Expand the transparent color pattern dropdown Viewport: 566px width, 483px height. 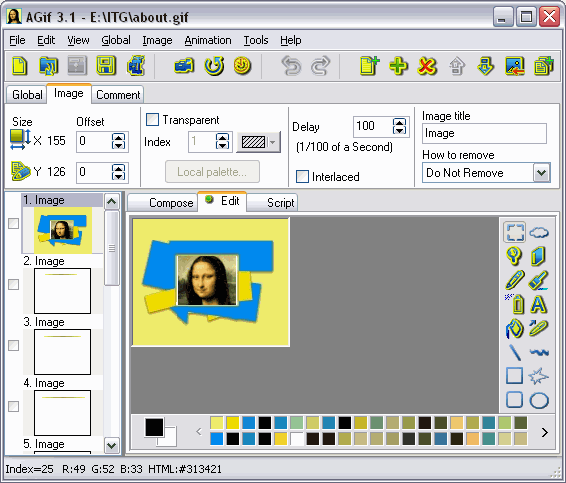pos(273,142)
